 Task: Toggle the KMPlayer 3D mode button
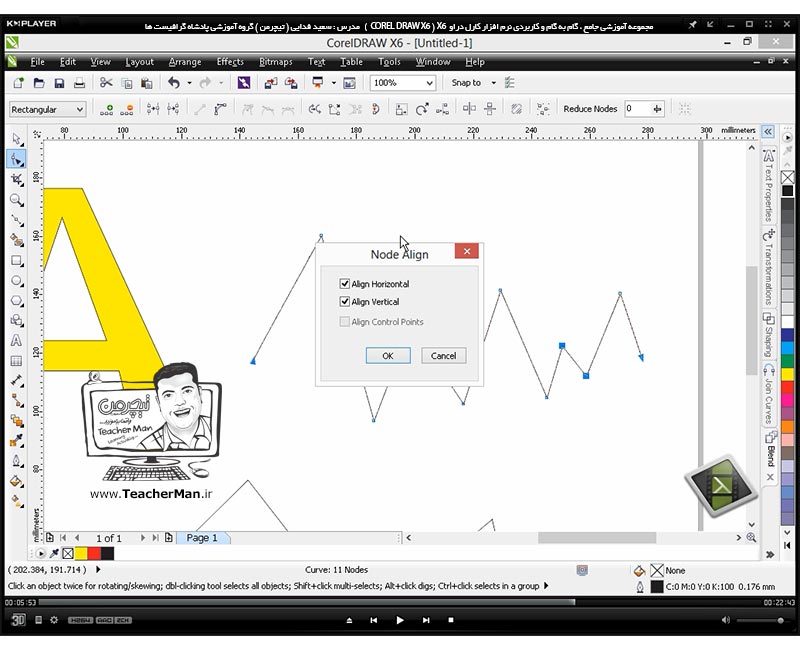18,620
